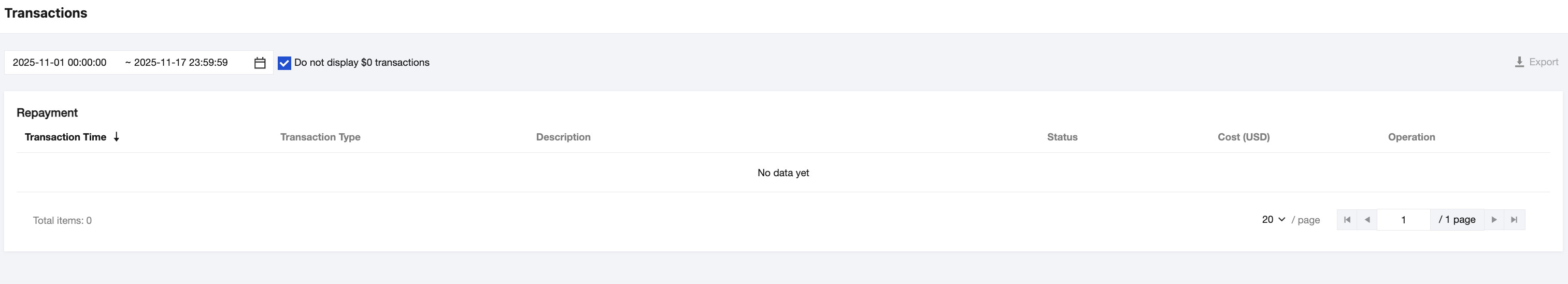Open the 20 per page dropdown
1568x284 pixels.
point(1273,220)
